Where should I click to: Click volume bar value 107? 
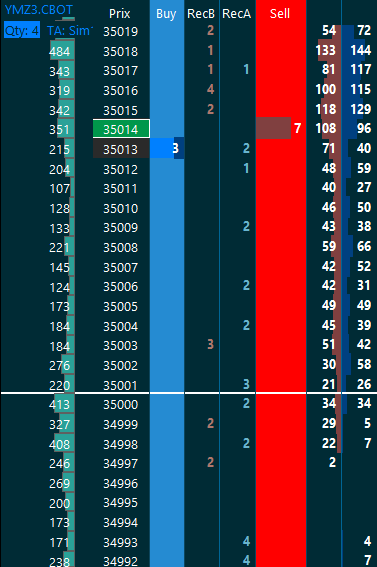click(x=59, y=188)
